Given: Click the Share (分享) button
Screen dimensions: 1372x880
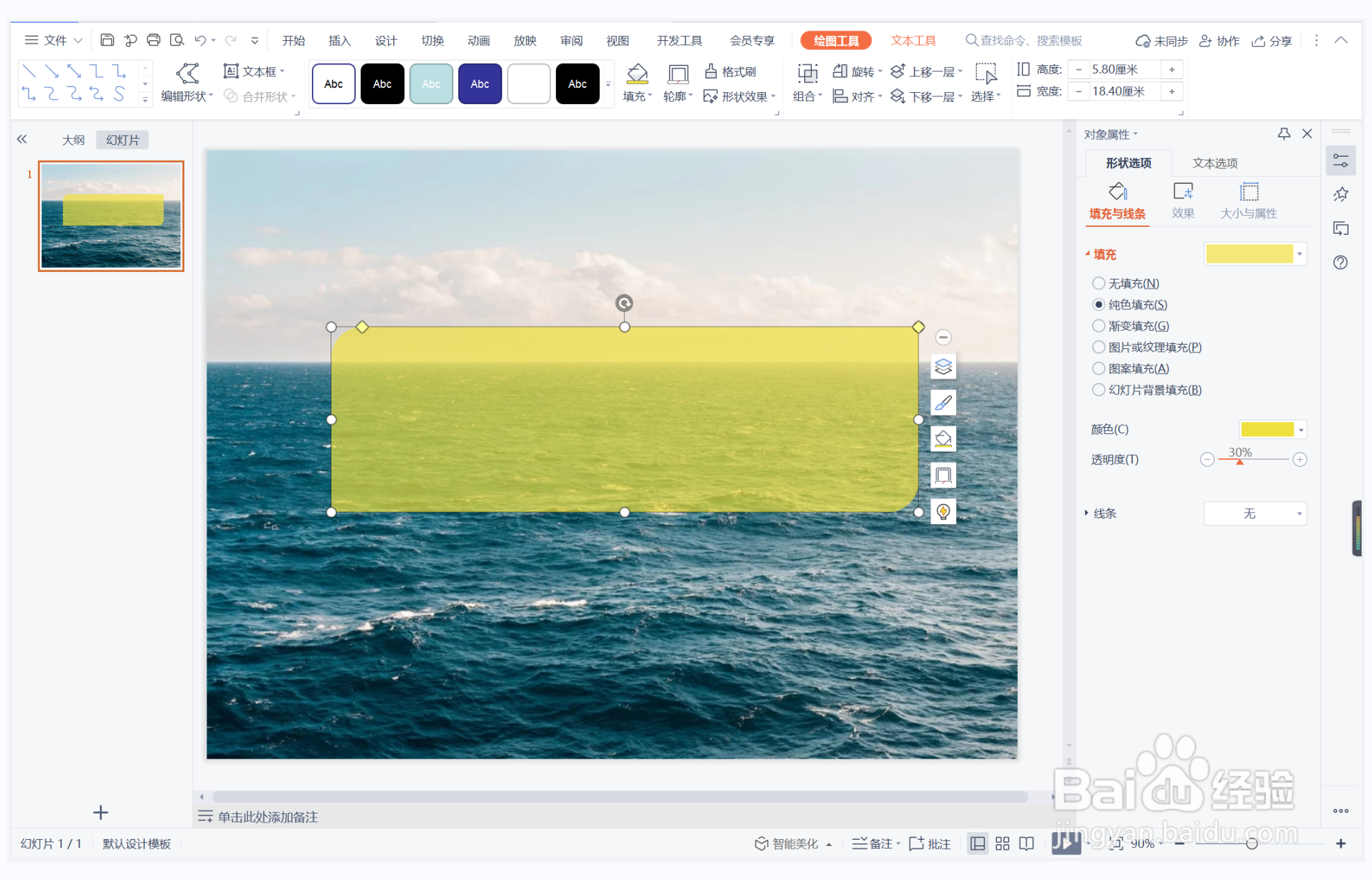Looking at the screenshot, I should click(x=1271, y=41).
